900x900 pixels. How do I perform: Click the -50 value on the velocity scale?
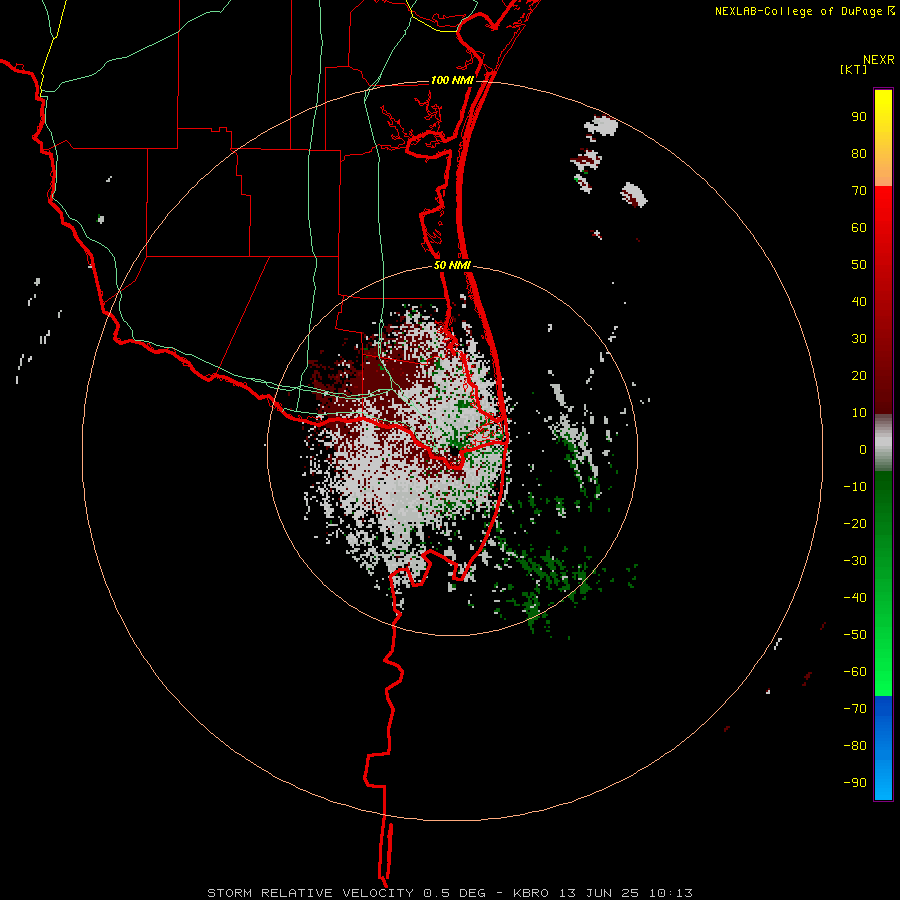855,635
